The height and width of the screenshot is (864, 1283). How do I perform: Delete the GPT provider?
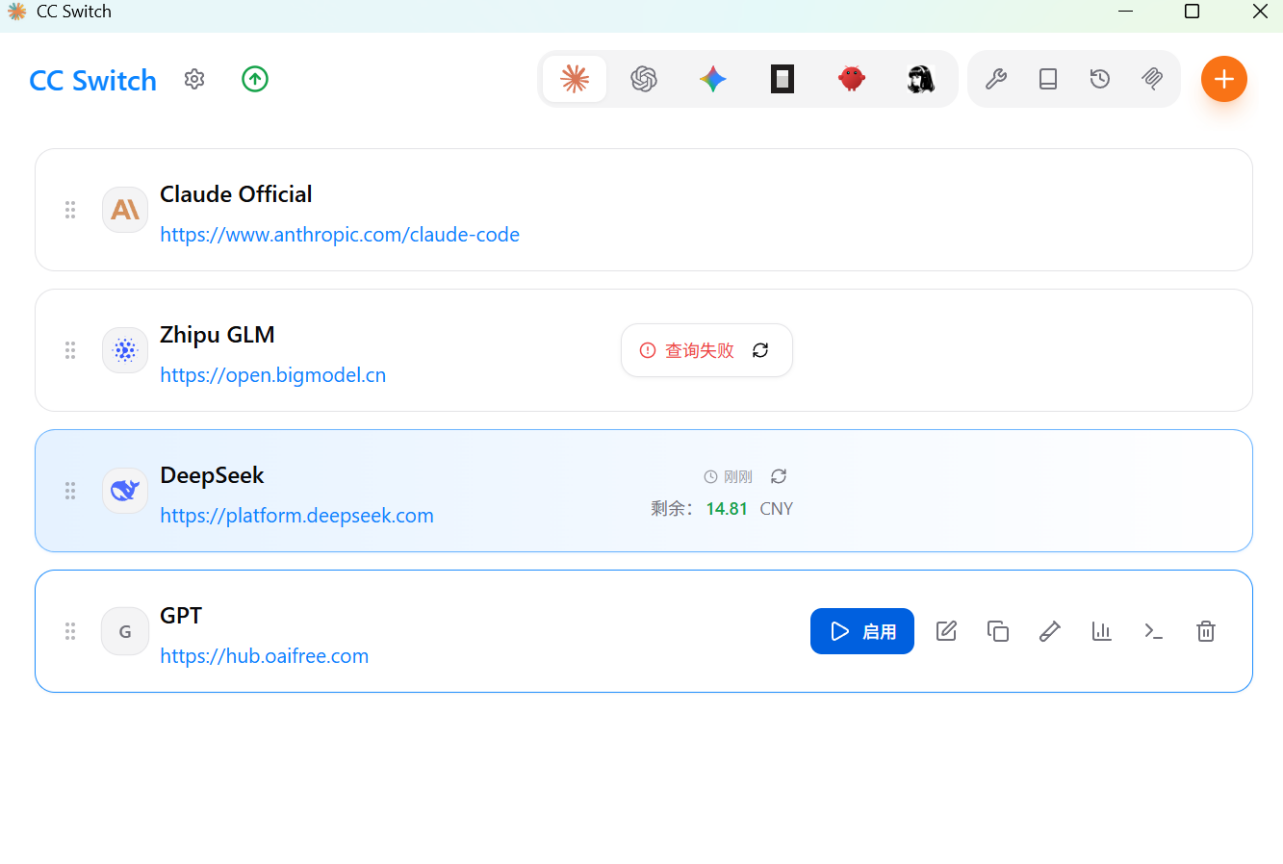click(x=1206, y=631)
